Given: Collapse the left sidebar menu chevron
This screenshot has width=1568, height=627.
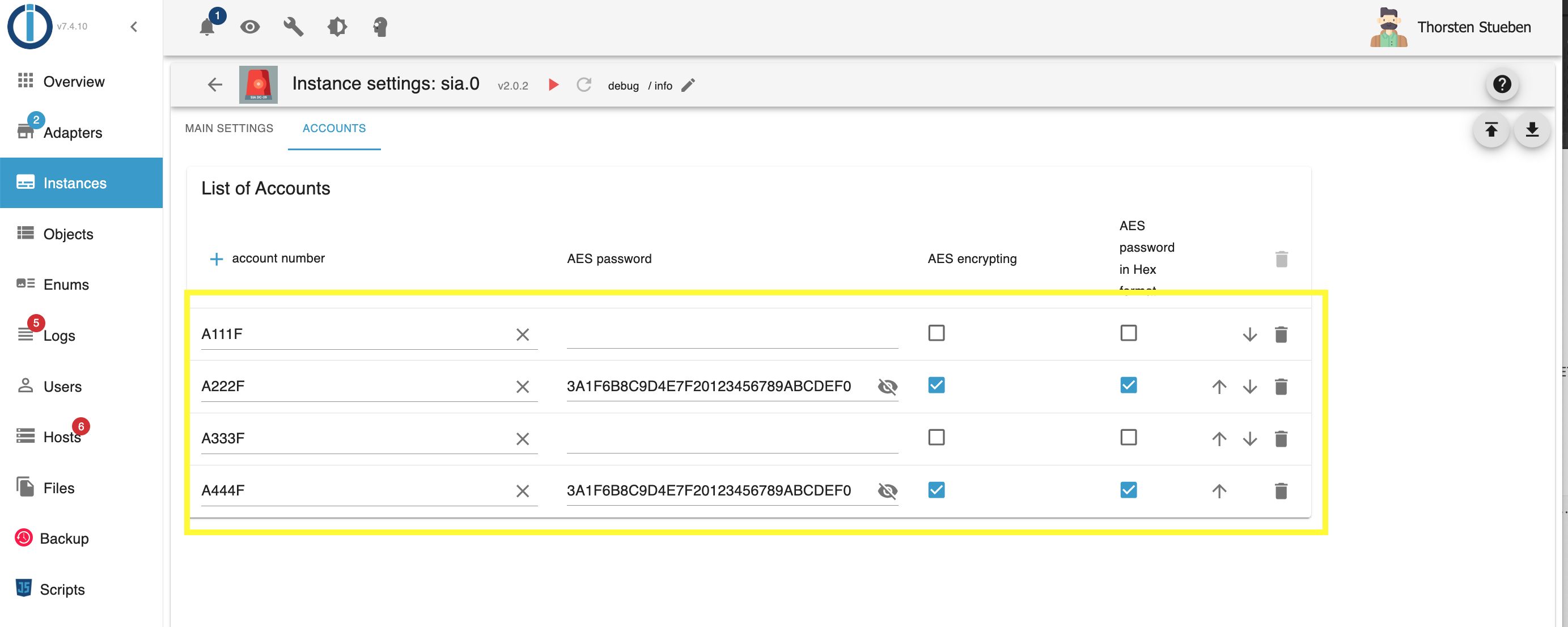Looking at the screenshot, I should click(x=134, y=27).
